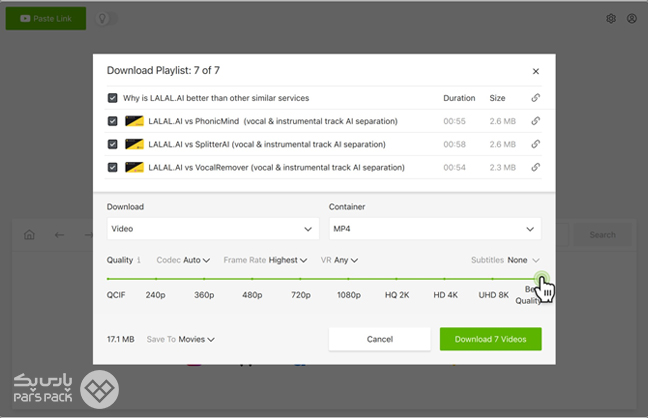648x418 pixels.
Task: Open settings gear in main window
Action: click(611, 18)
